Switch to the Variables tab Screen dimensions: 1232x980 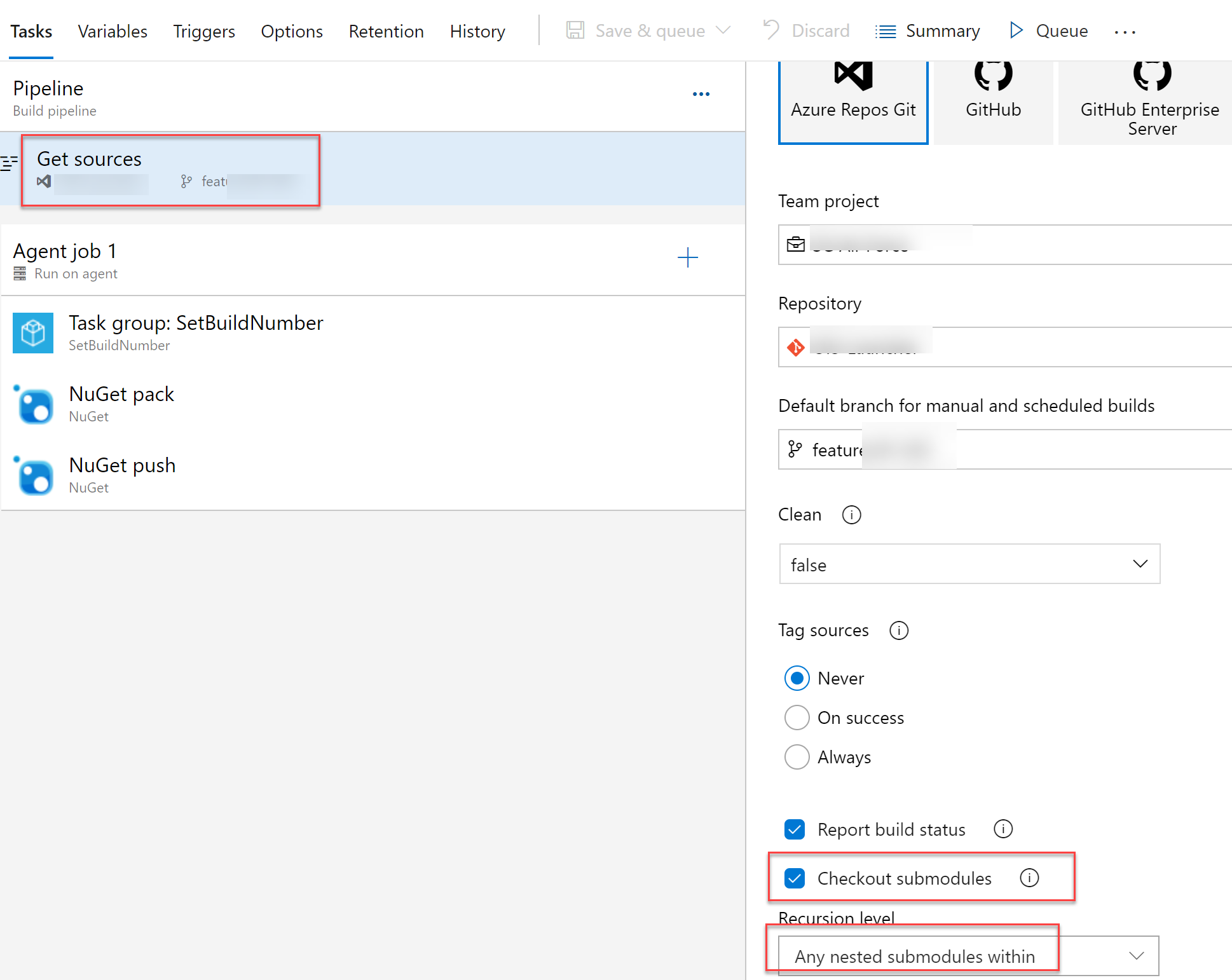(113, 31)
